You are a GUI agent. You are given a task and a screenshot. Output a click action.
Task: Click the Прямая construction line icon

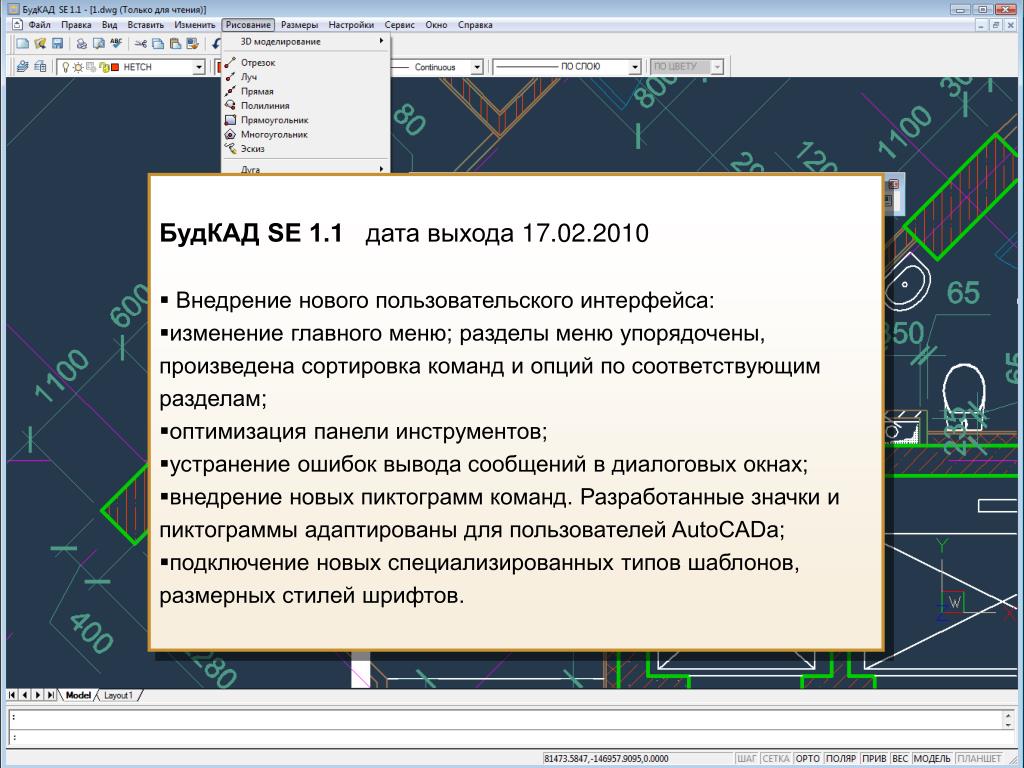(x=230, y=91)
